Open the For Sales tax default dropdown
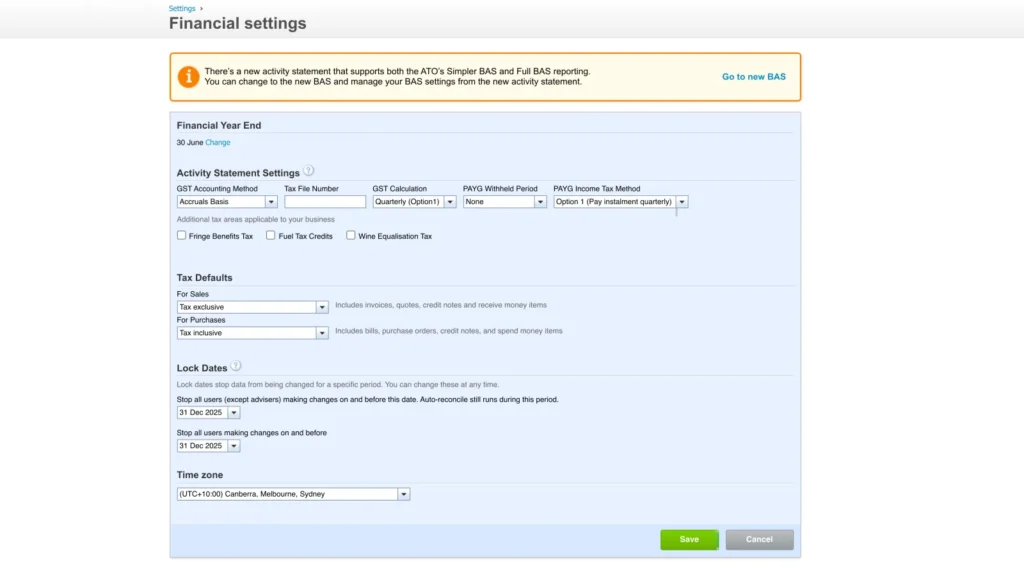Screen dimensions: 1024x576 pyautogui.click(x=321, y=306)
